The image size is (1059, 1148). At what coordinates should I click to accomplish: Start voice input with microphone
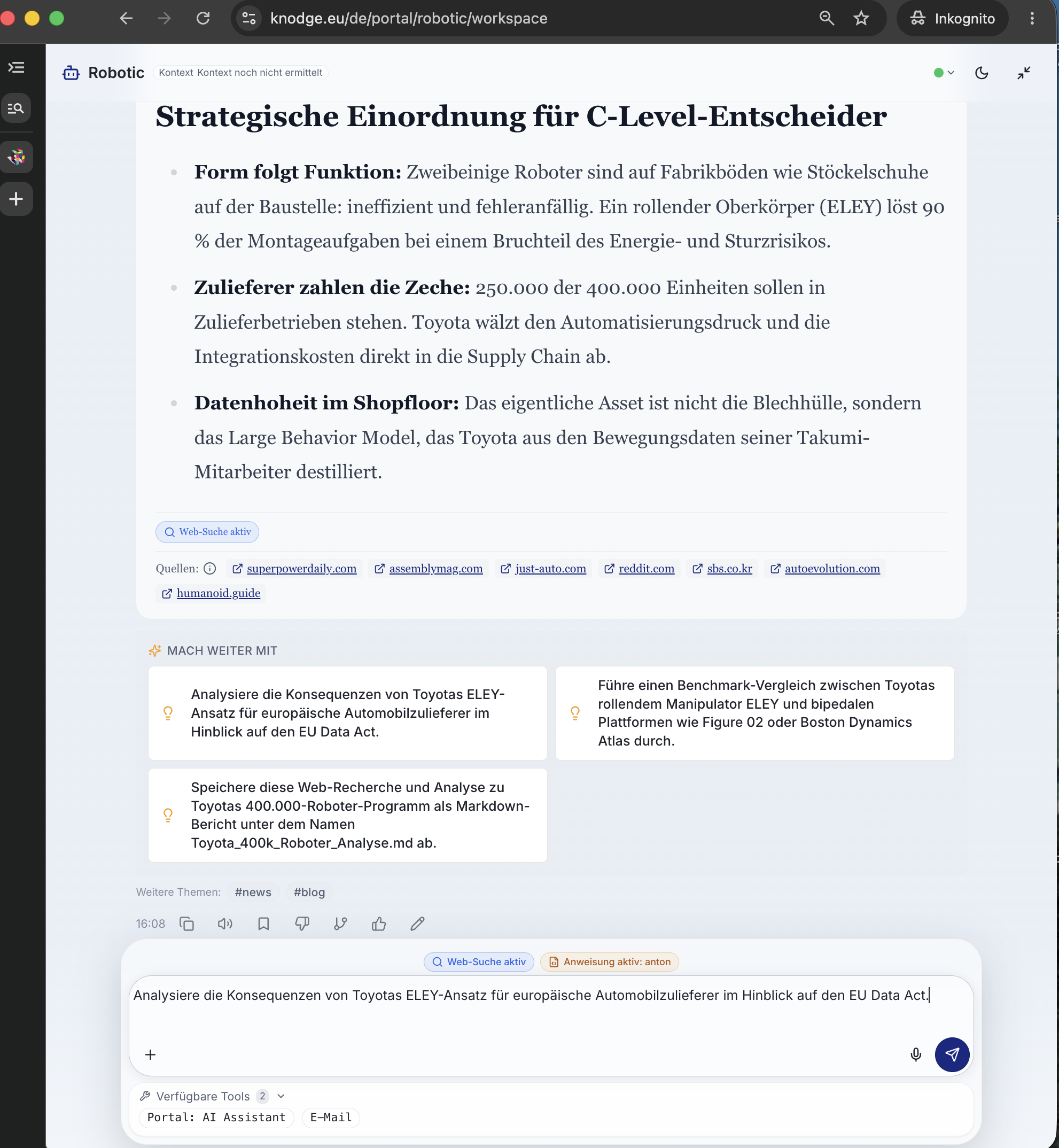click(x=916, y=1054)
